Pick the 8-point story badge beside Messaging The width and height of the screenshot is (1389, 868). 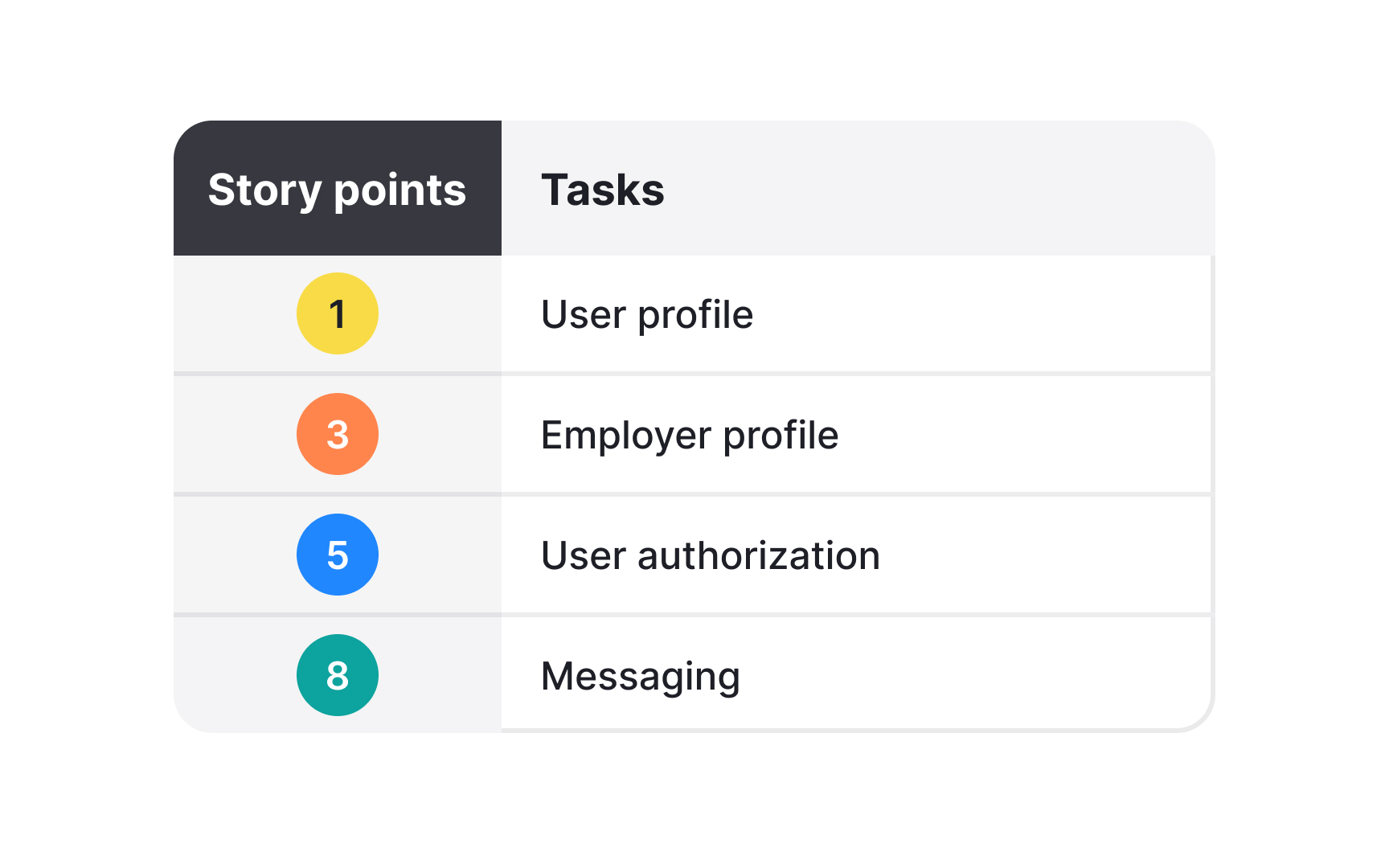coord(338,675)
